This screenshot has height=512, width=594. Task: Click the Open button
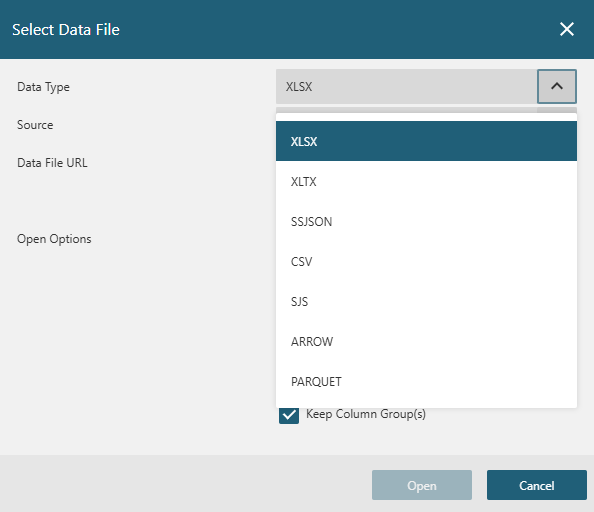click(x=422, y=485)
